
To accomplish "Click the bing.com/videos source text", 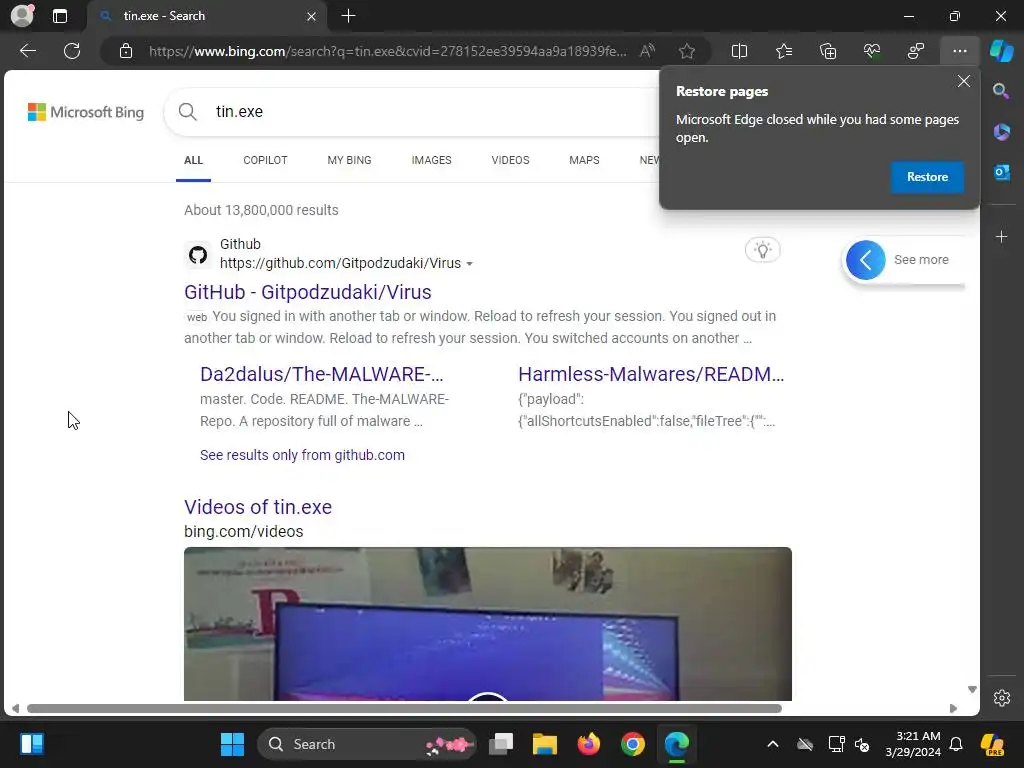I will pos(244,532).
